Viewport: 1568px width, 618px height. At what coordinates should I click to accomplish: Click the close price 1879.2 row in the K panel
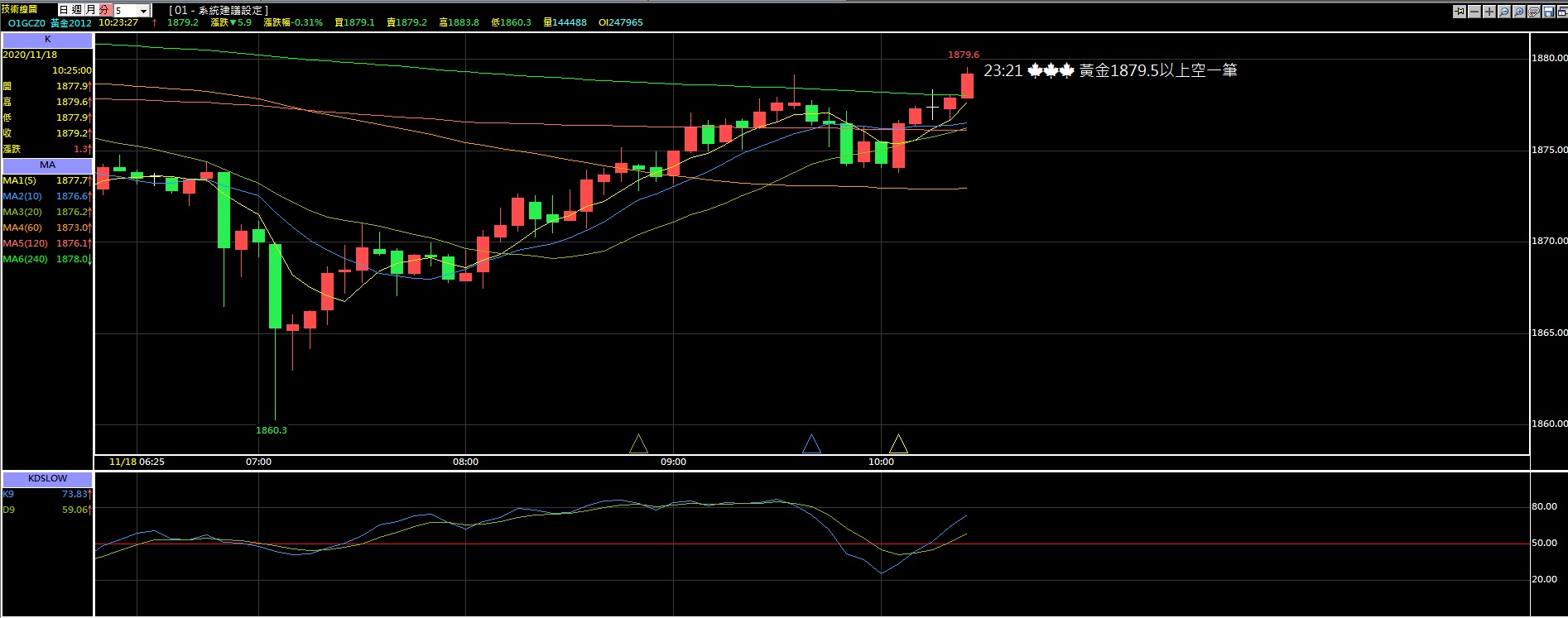tap(47, 133)
